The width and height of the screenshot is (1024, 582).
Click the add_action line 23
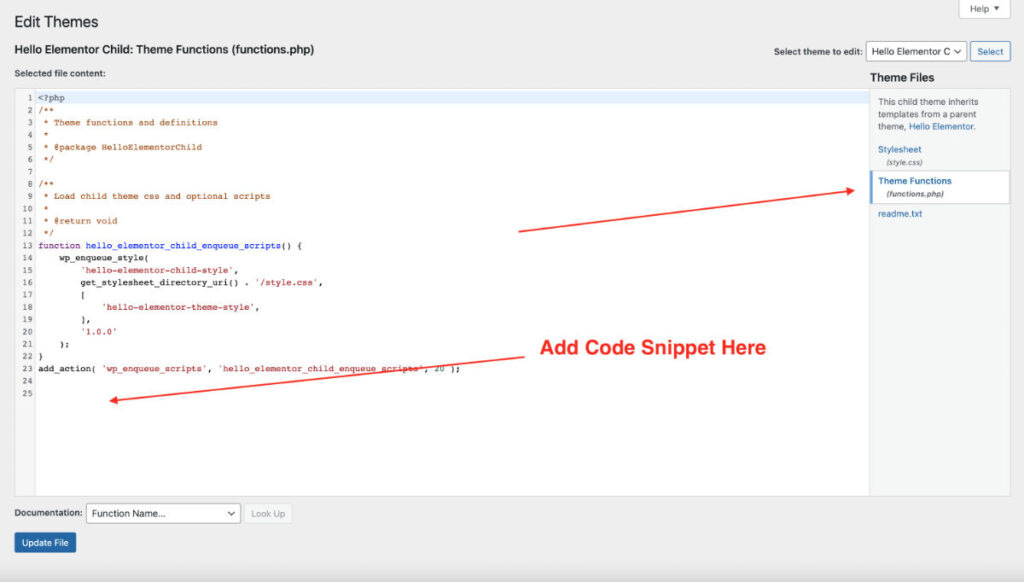coord(249,369)
